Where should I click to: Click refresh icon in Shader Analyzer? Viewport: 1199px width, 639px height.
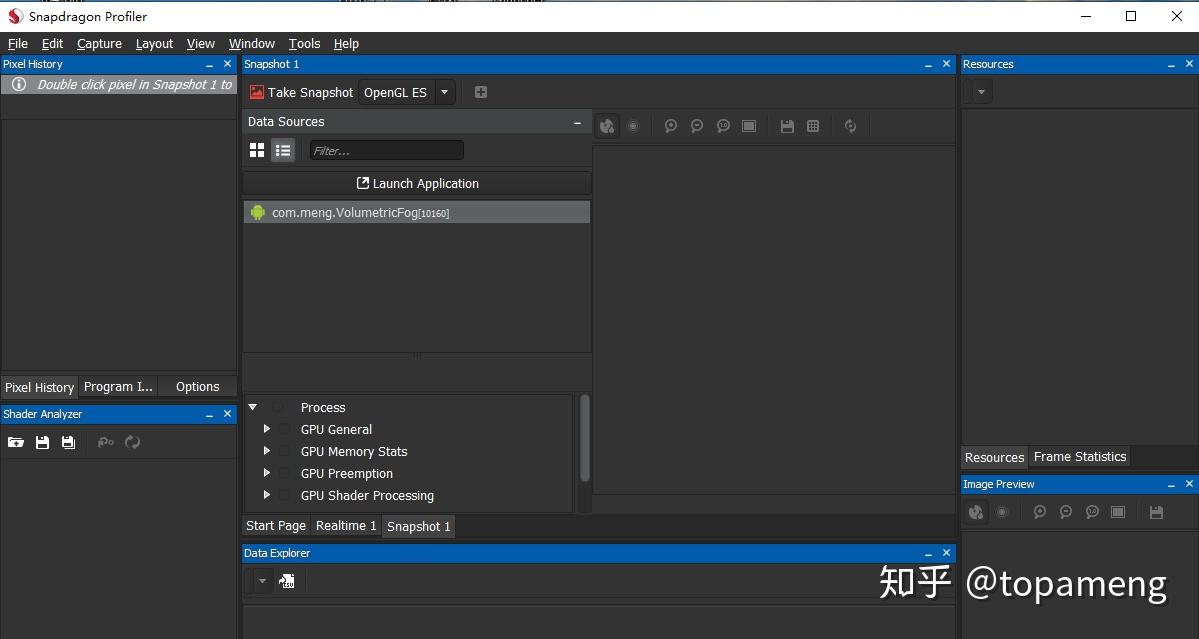click(132, 442)
